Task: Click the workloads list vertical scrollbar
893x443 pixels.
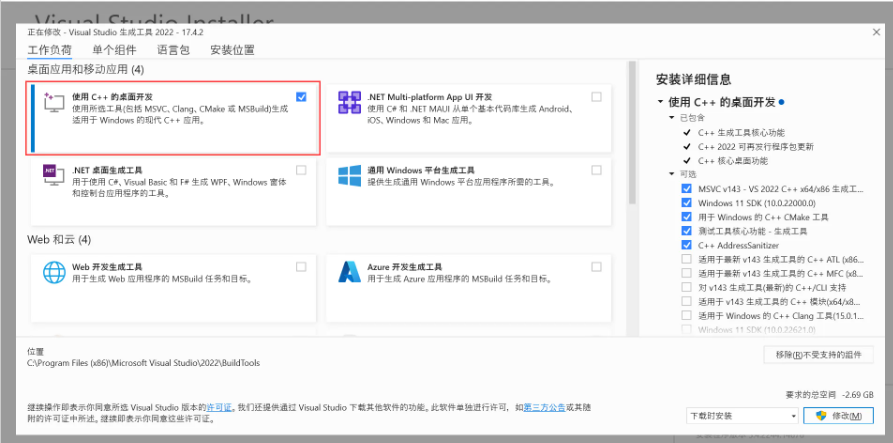Action: pyautogui.click(x=632, y=133)
